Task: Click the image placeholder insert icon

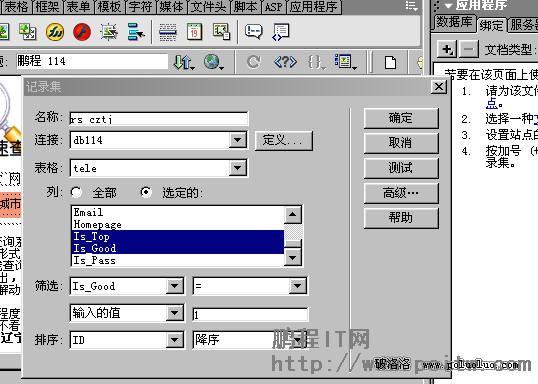Action: [x=27, y=32]
